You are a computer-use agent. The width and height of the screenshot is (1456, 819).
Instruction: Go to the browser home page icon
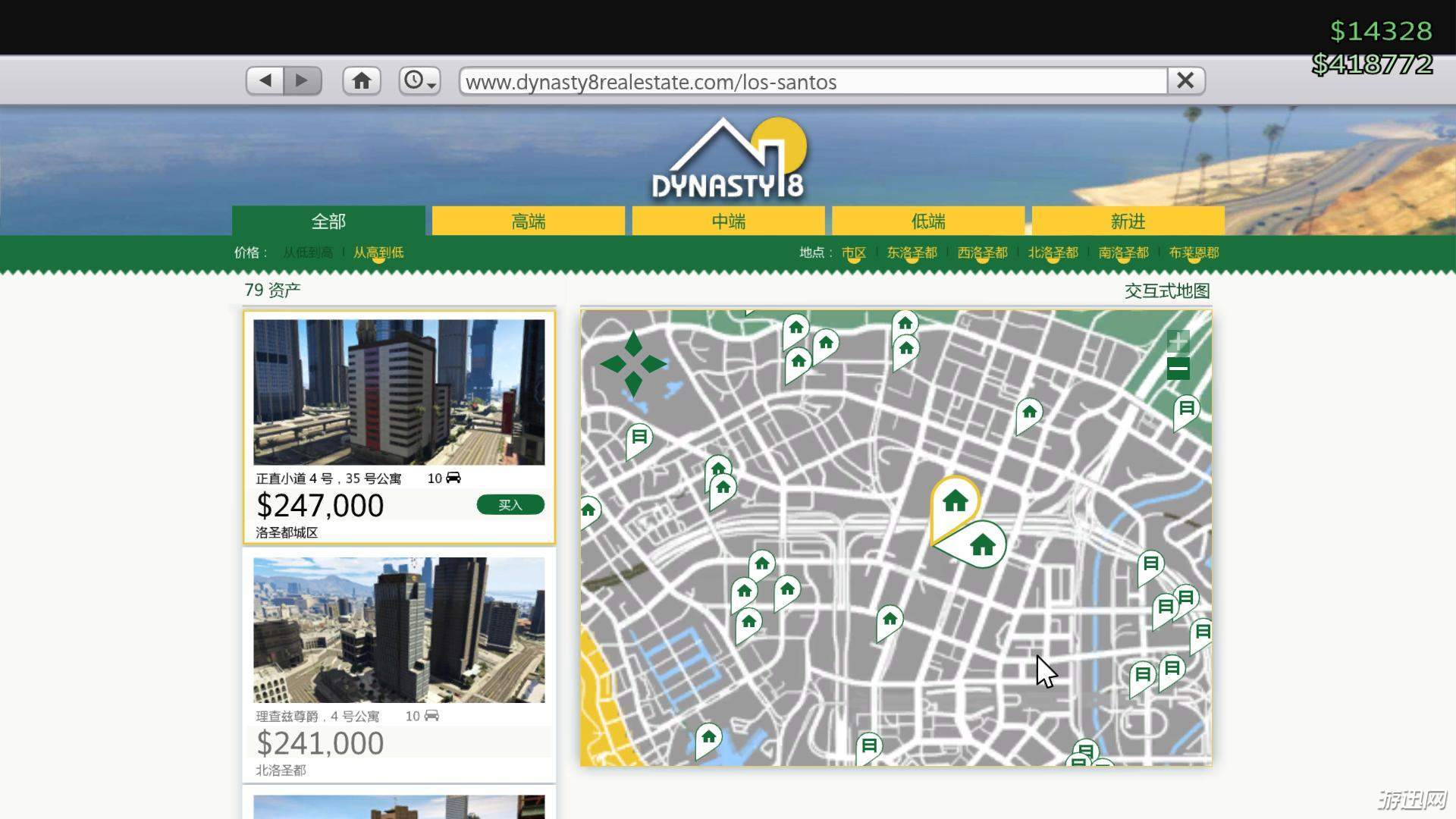[x=362, y=80]
